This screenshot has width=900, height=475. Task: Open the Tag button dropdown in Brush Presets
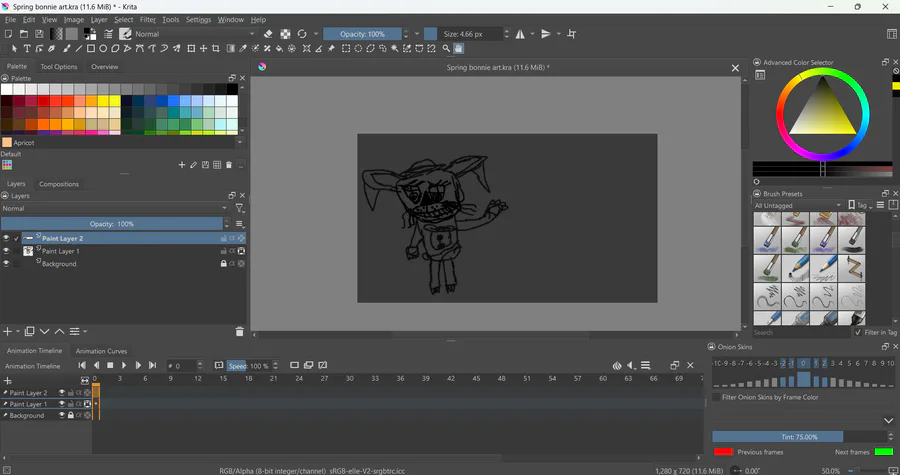(860, 205)
